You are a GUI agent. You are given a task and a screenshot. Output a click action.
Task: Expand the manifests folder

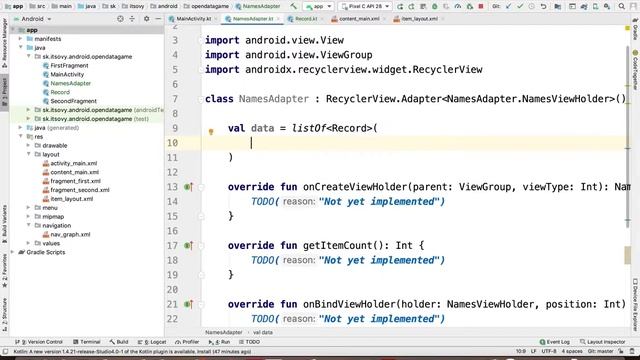point(20,39)
